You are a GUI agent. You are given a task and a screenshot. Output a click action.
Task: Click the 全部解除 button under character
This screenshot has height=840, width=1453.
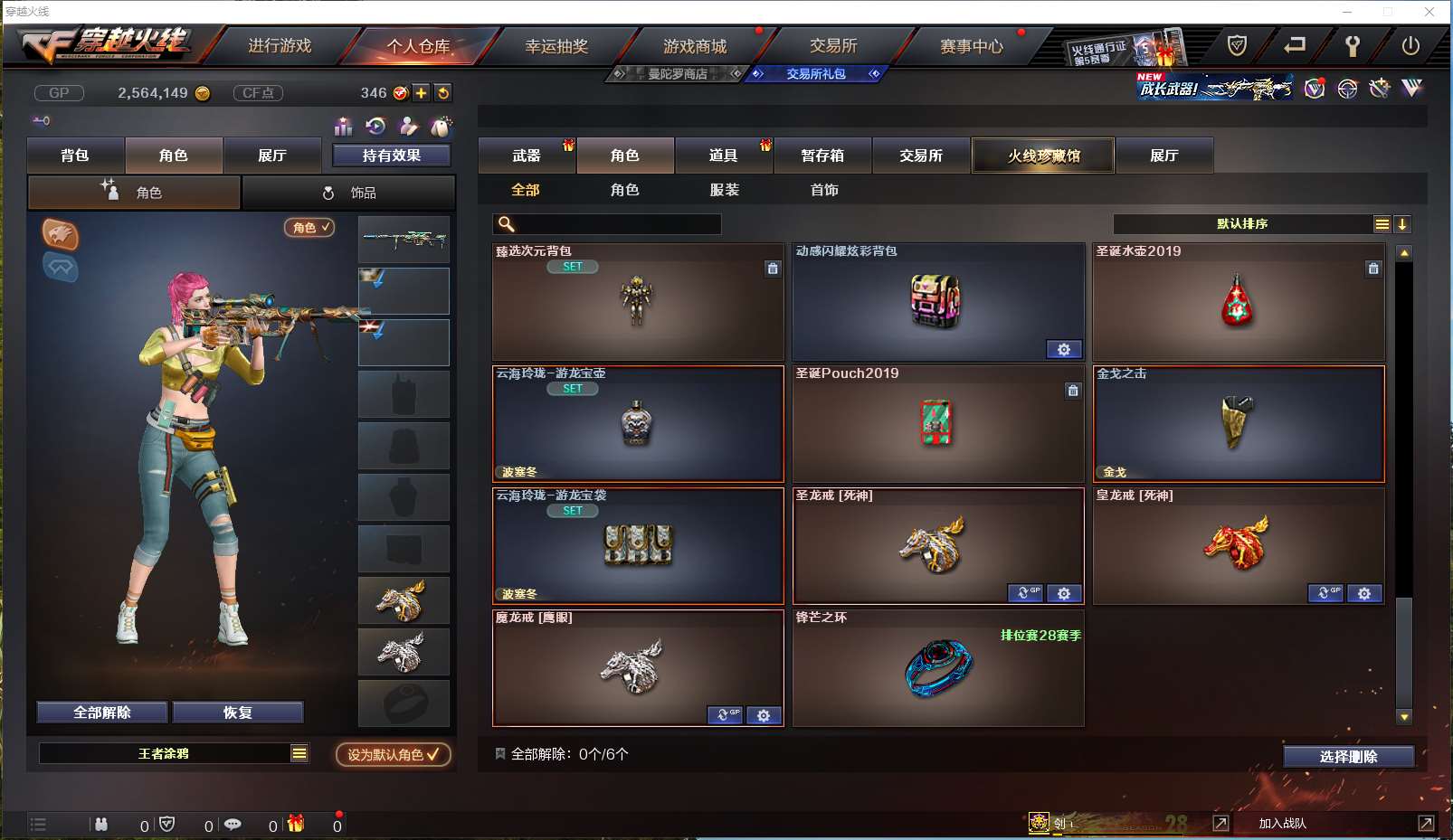102,713
